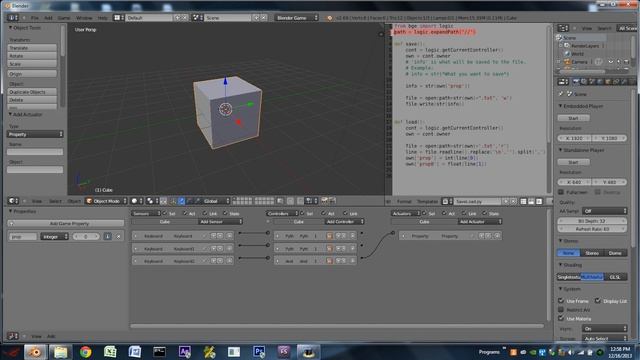This screenshot has width=640, height=360.
Task: Click the Camera object icon in outliner
Action: click(567, 62)
